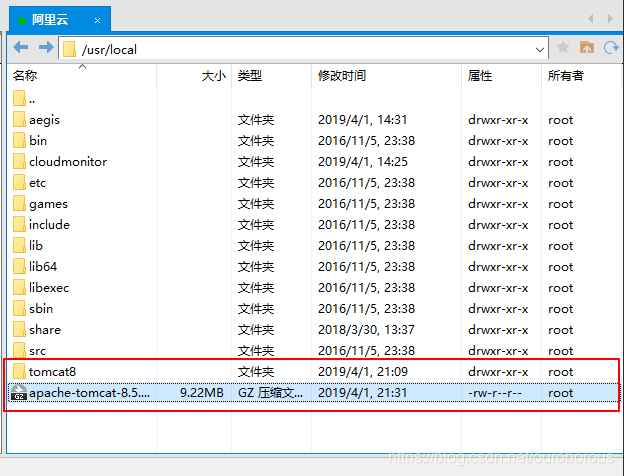Click the cloudmonitor folder name
624x476 pixels.
(68, 162)
